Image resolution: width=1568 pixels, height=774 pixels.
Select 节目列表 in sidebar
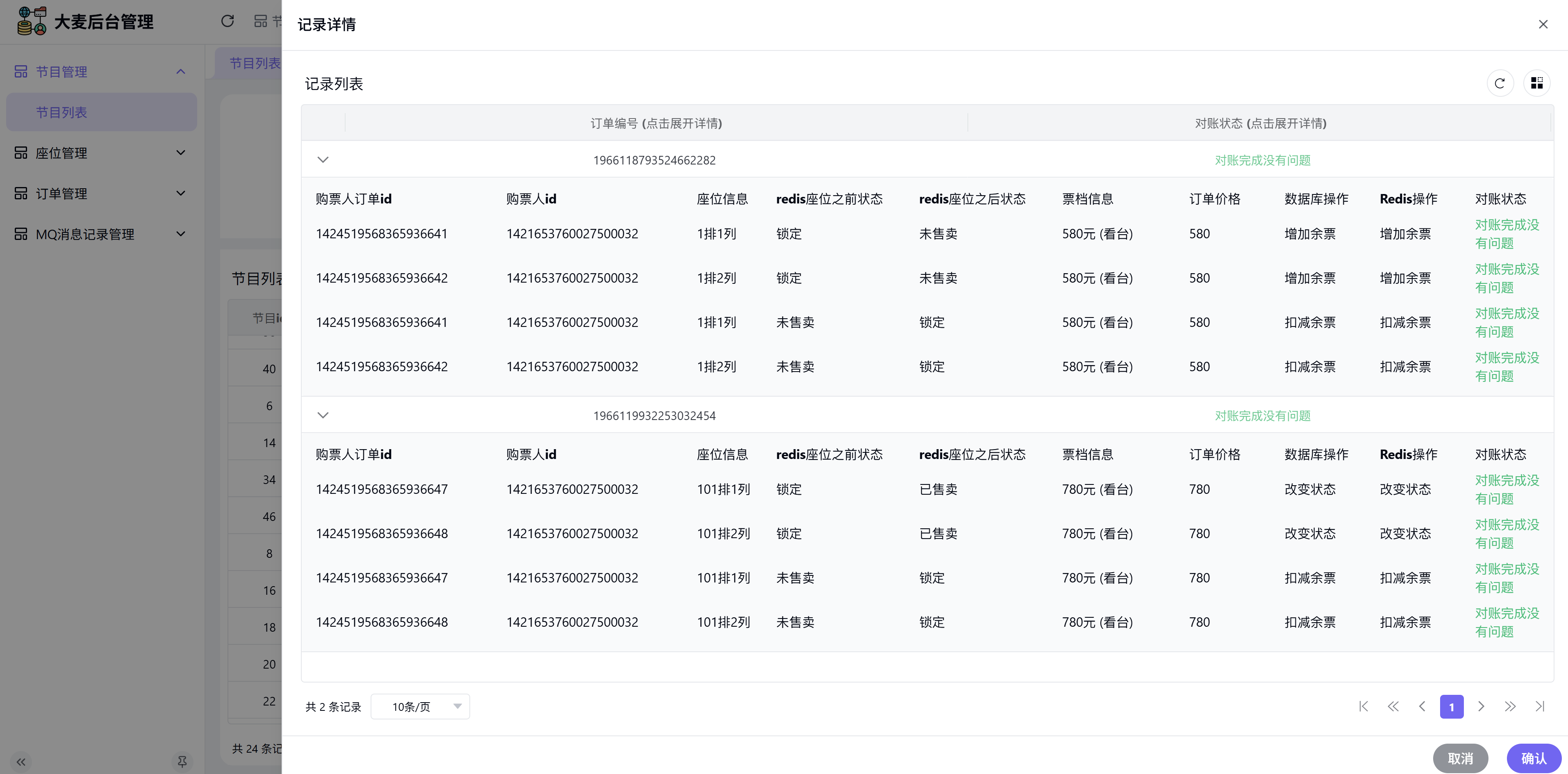tap(61, 113)
